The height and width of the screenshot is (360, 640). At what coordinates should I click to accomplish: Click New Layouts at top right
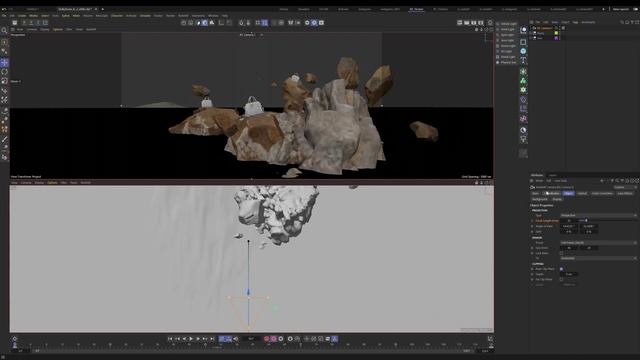point(621,9)
